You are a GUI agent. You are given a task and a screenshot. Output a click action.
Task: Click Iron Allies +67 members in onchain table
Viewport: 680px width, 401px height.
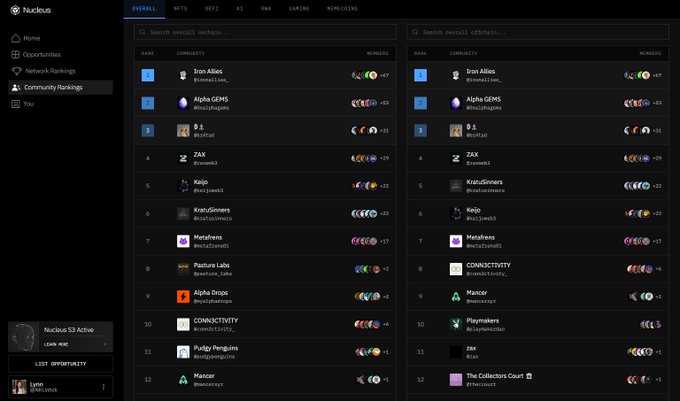(370, 75)
